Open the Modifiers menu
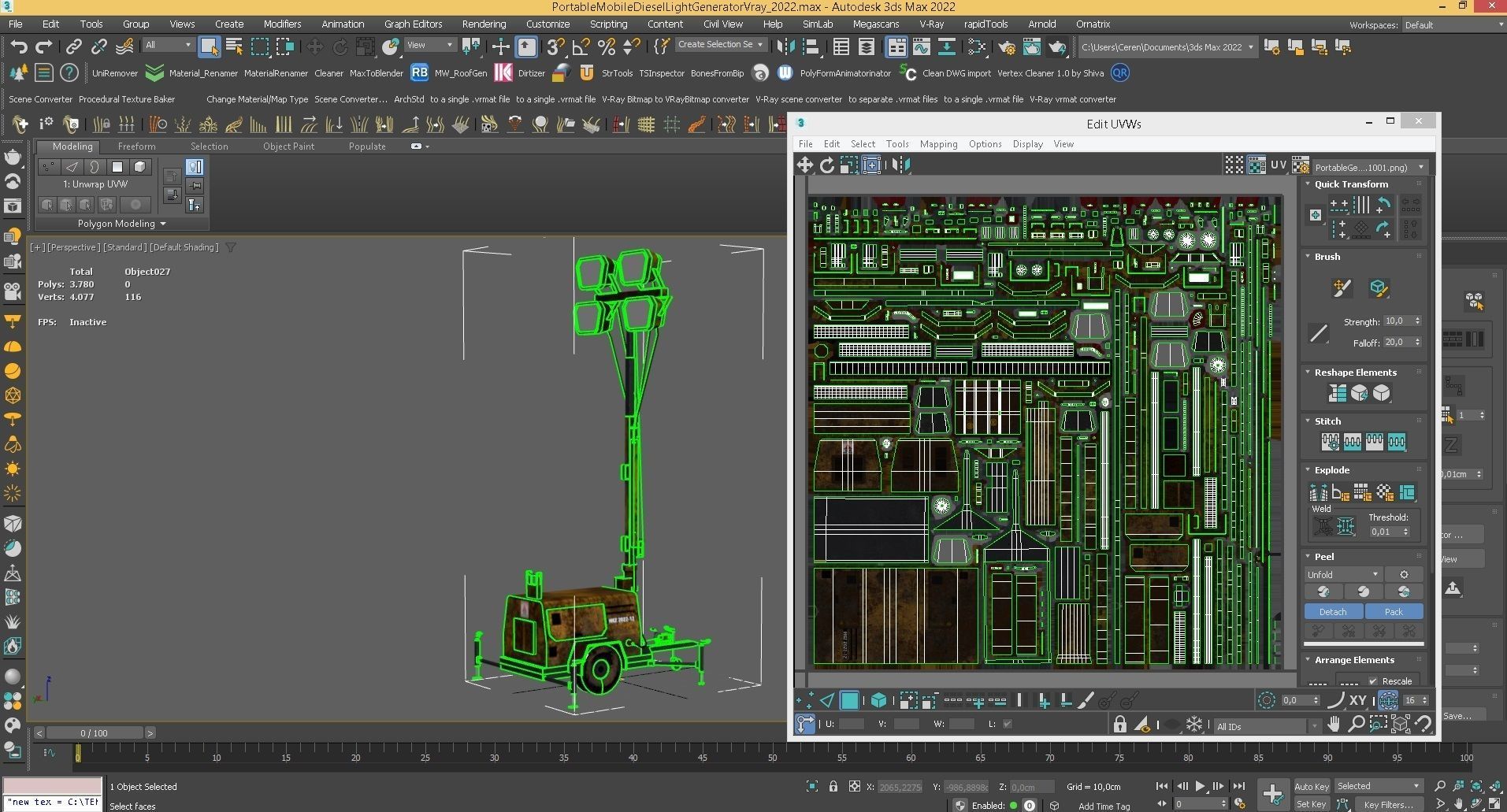This screenshot has width=1507, height=812. pos(282,24)
